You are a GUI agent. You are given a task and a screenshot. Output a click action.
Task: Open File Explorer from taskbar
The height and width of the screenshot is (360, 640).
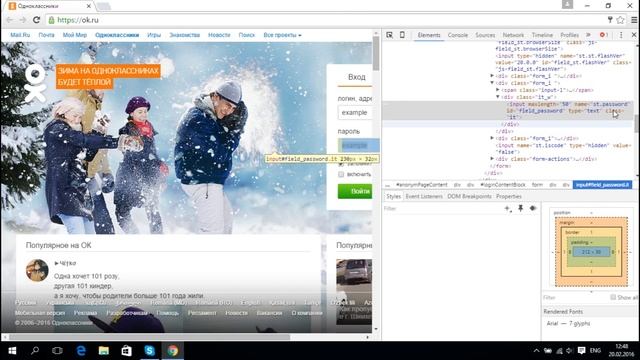pos(104,351)
